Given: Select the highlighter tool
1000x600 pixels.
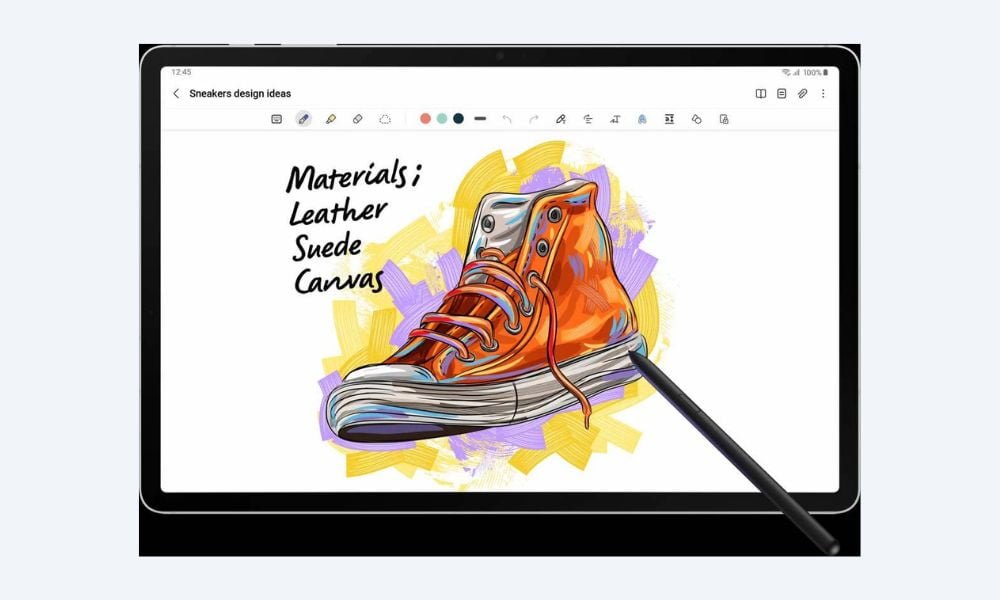Looking at the screenshot, I should [x=330, y=119].
